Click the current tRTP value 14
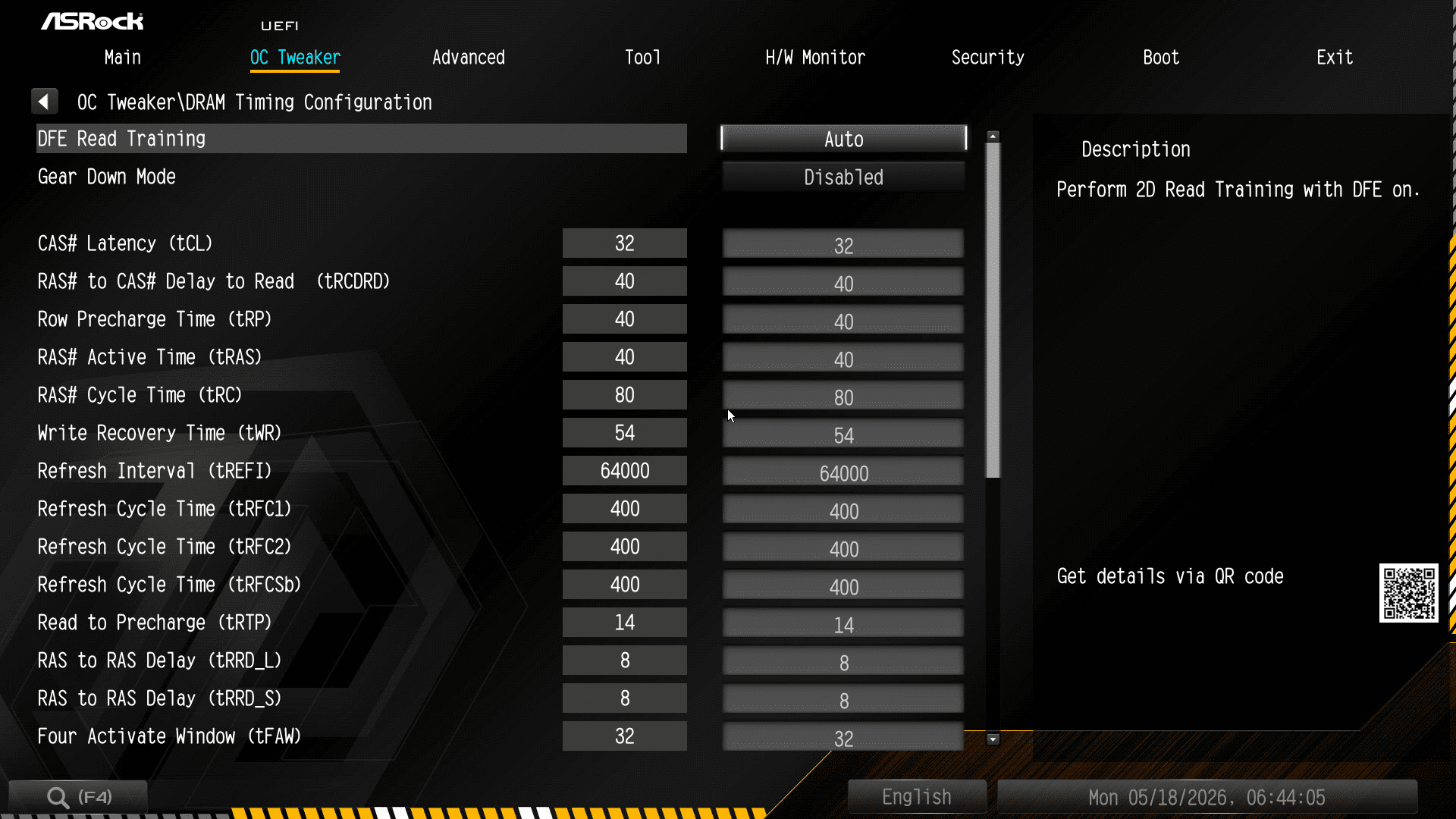The width and height of the screenshot is (1456, 819). (x=625, y=623)
